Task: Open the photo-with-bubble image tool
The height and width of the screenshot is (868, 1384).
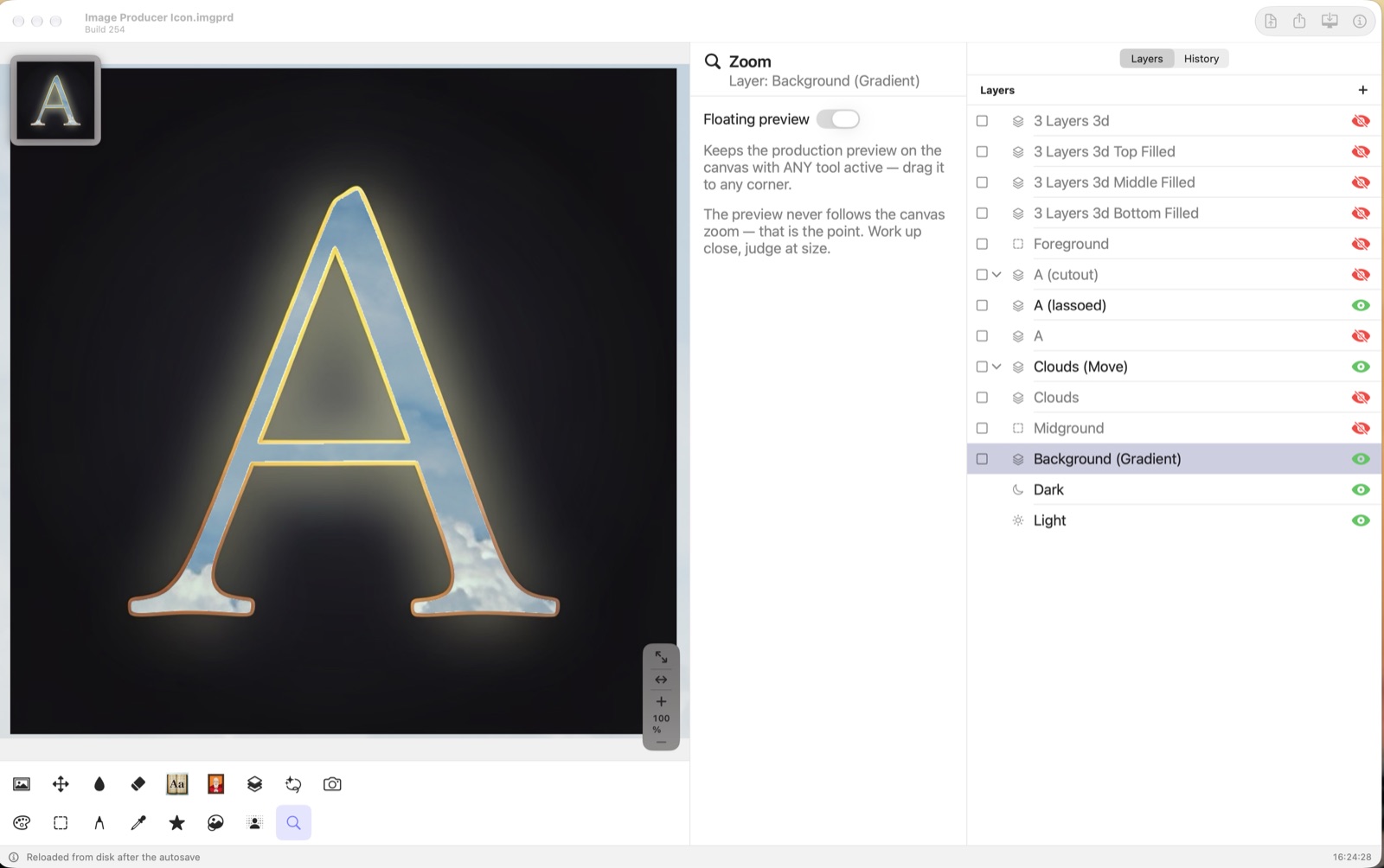Action: (x=216, y=823)
